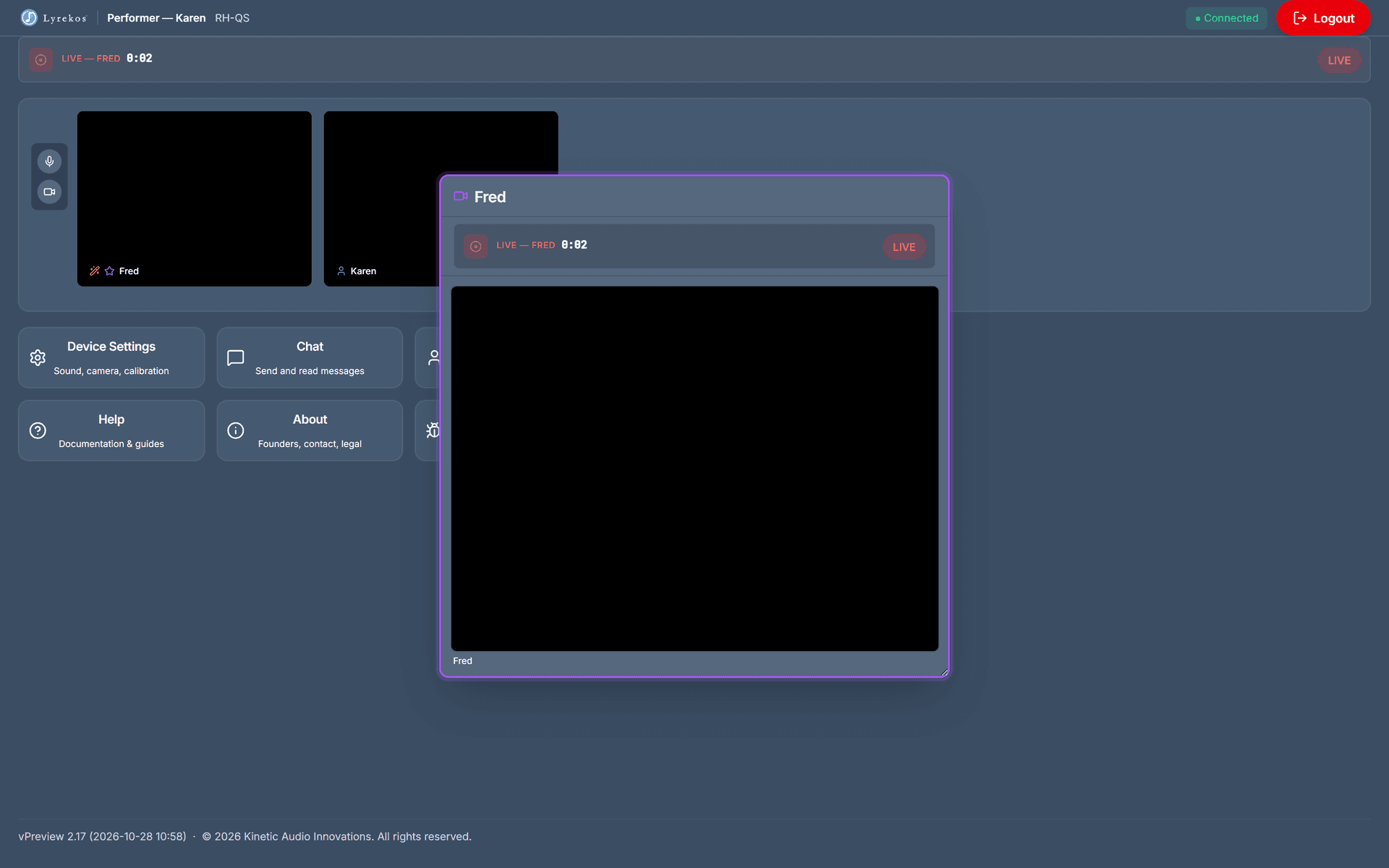The width and height of the screenshot is (1389, 868).
Task: Click the vPreview 2.17 version text
Action: coord(102,837)
